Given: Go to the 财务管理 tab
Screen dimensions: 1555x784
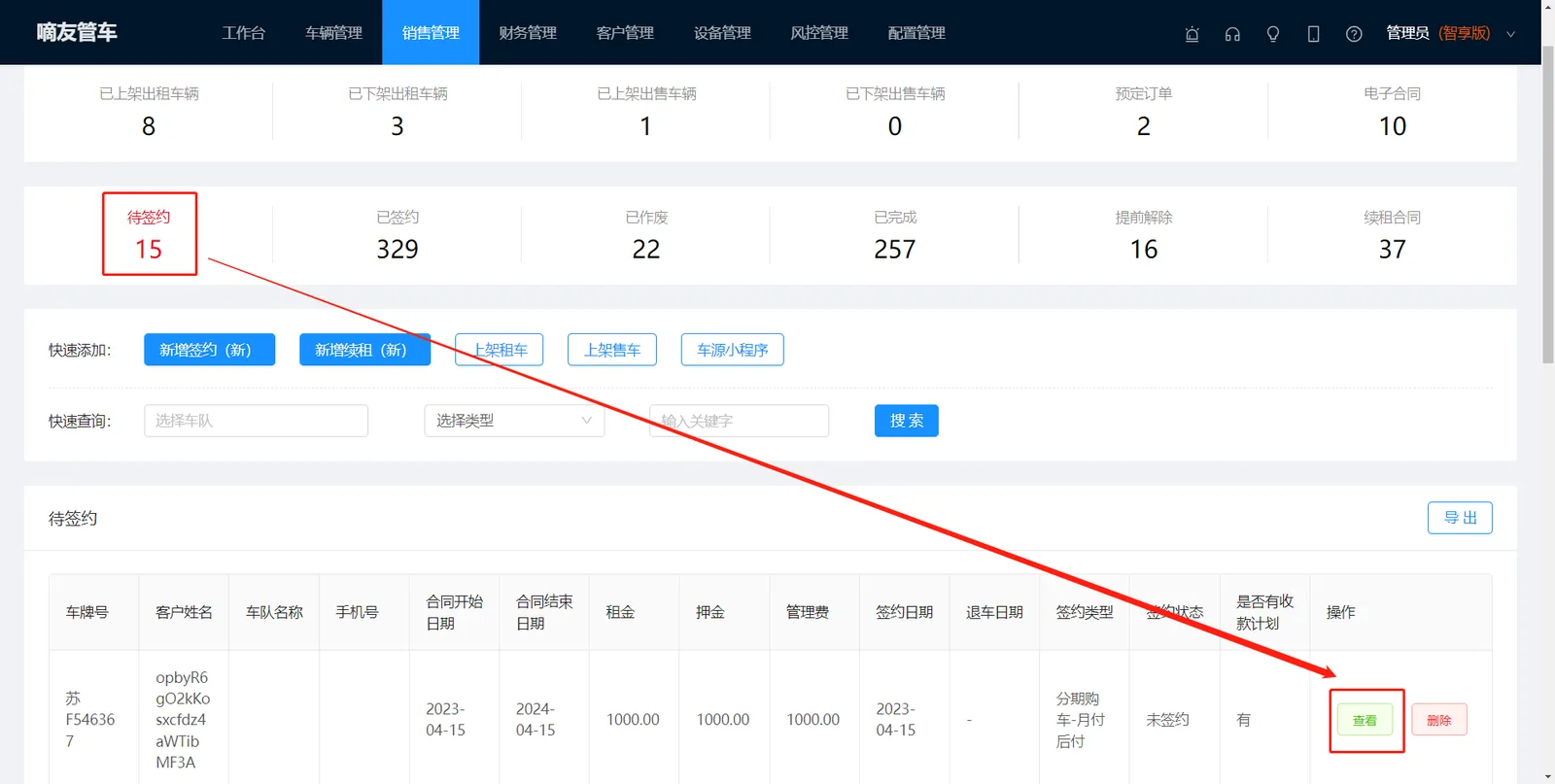Looking at the screenshot, I should click(528, 32).
